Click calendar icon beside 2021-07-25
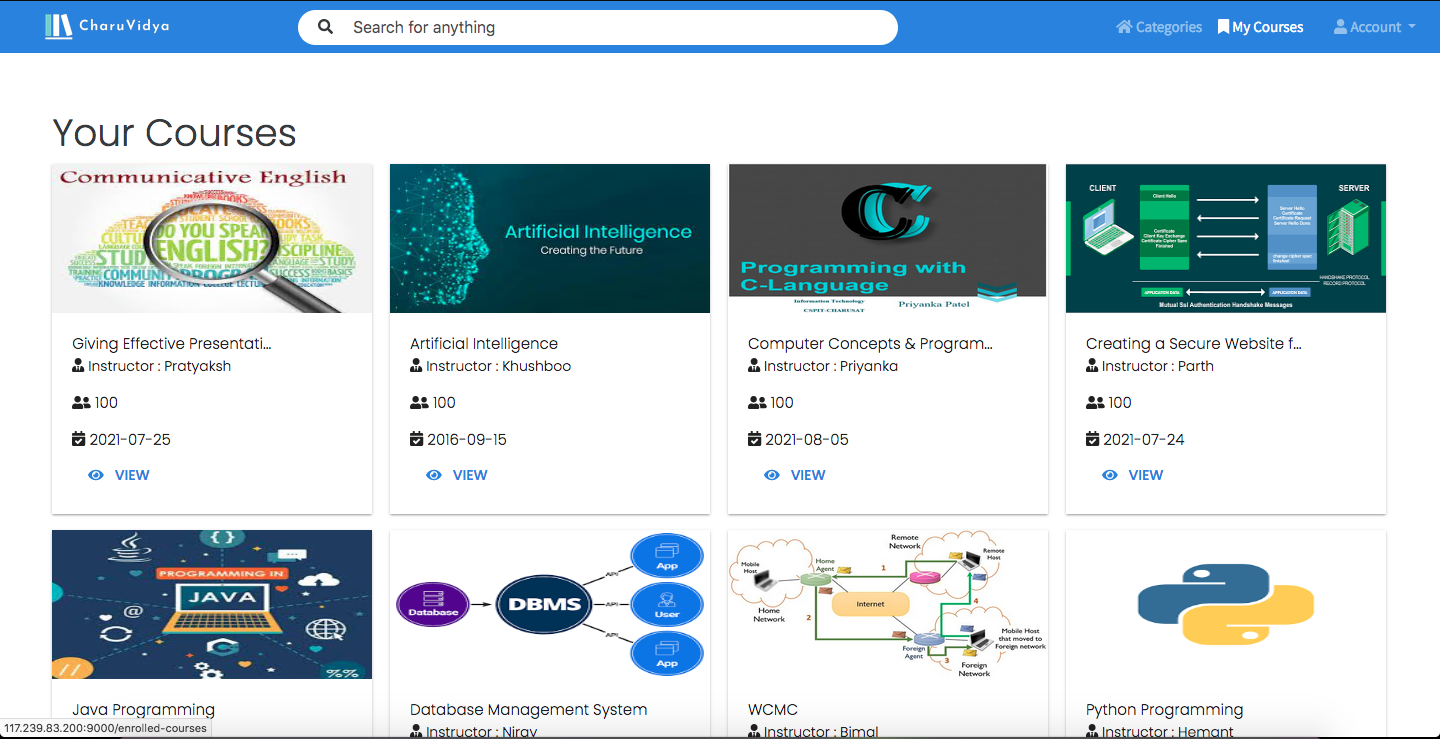 (79, 439)
